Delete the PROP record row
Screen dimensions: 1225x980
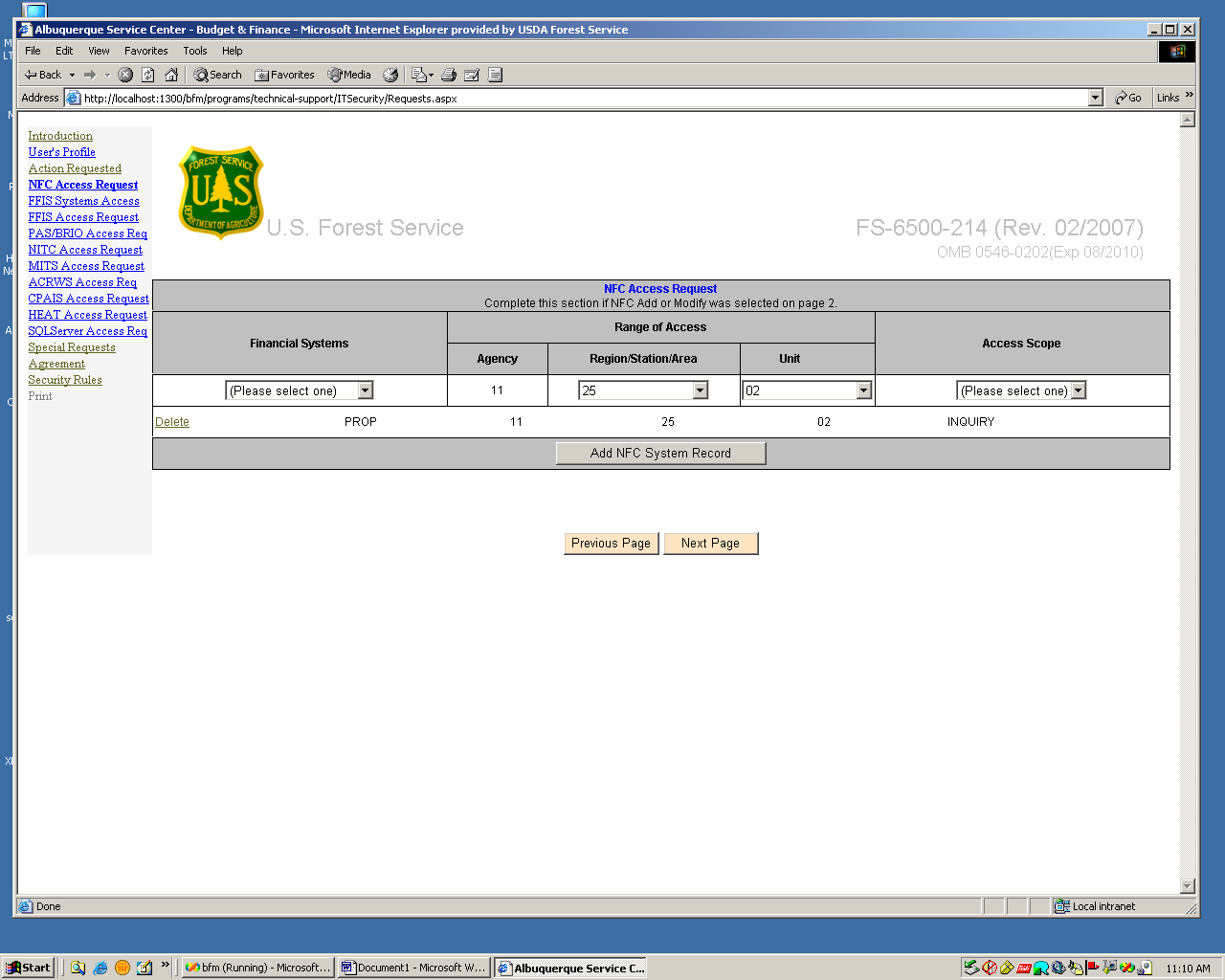(x=172, y=422)
